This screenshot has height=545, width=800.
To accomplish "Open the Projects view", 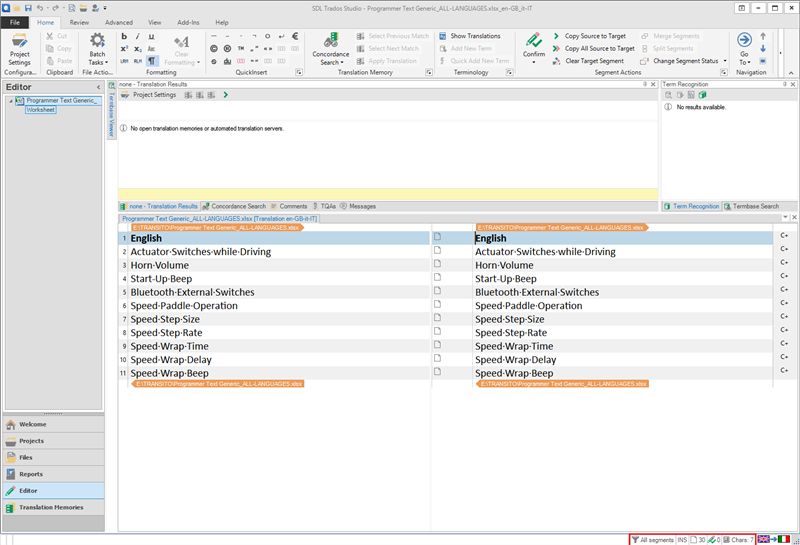I will [54, 441].
